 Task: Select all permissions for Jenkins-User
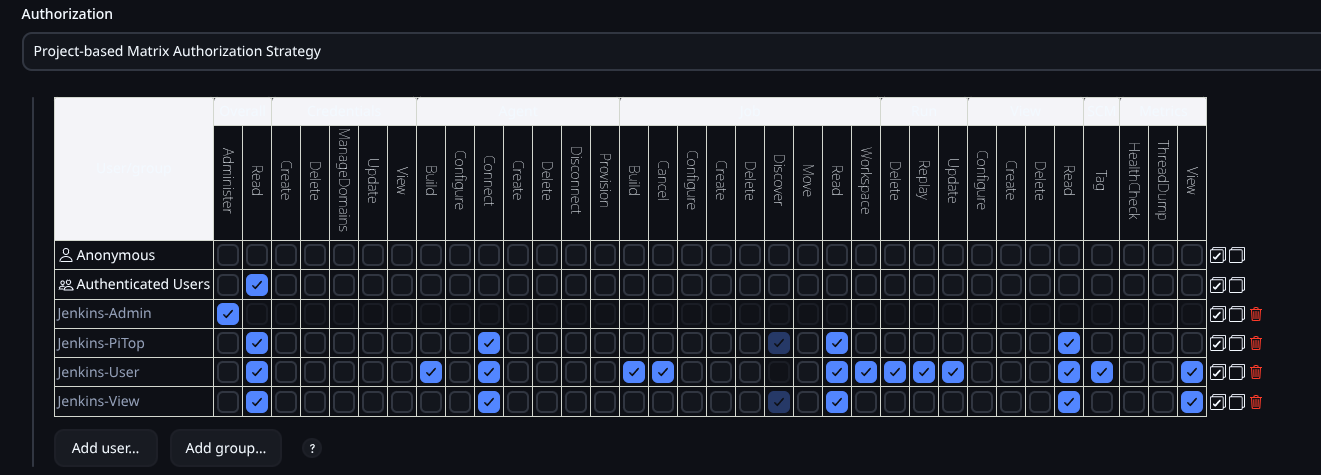[x=1217, y=373]
